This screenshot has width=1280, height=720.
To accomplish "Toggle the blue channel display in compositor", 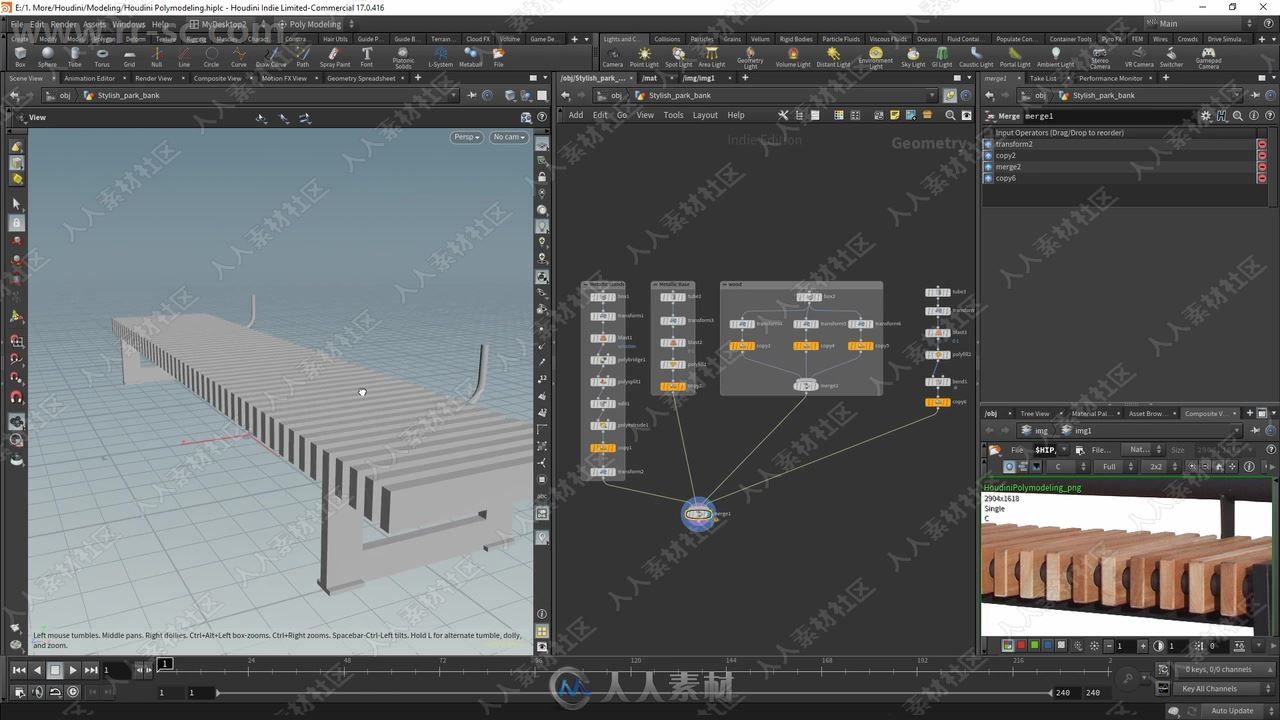I will click(x=1047, y=646).
